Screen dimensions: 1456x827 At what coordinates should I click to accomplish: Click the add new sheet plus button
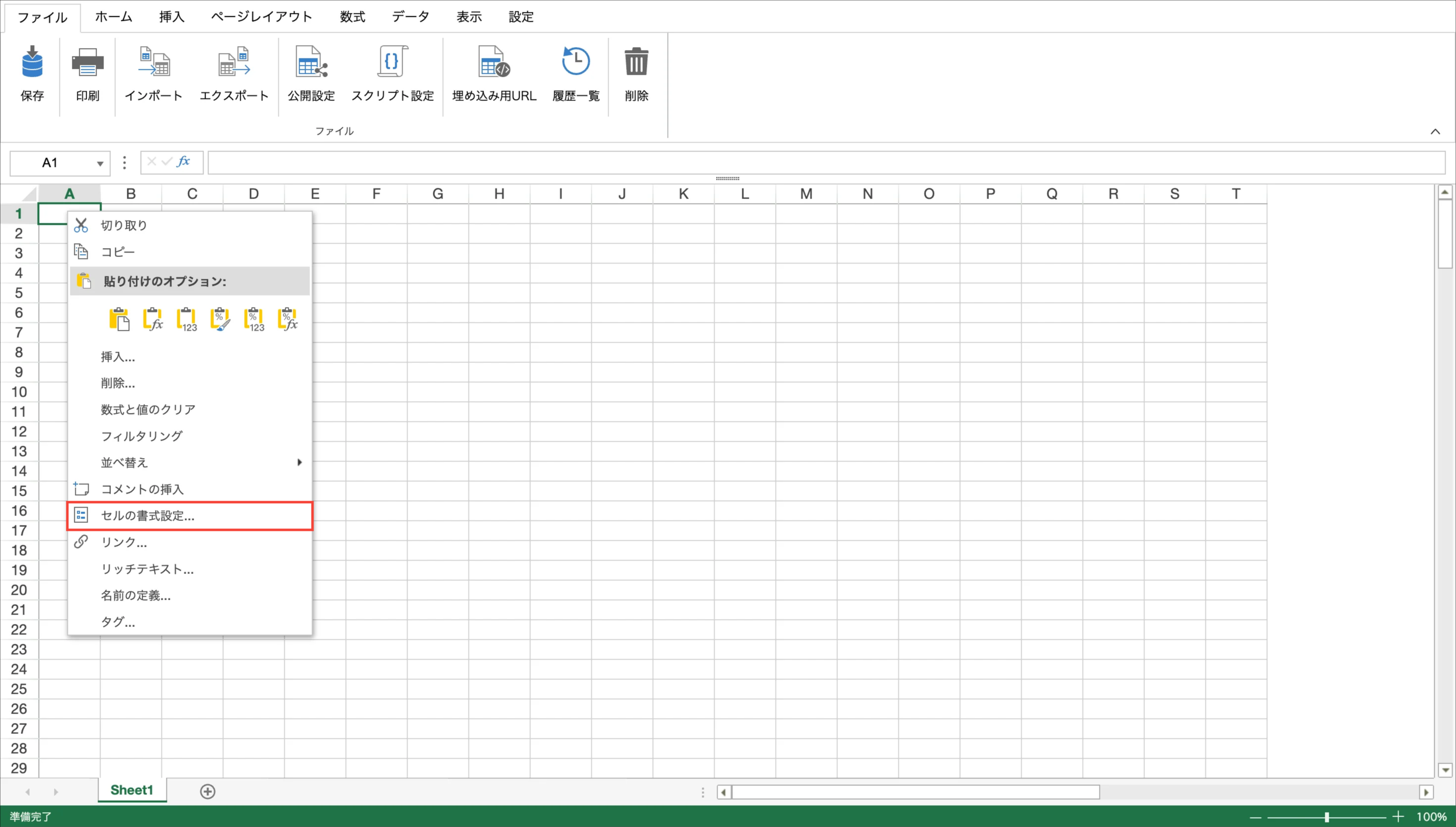pos(208,791)
